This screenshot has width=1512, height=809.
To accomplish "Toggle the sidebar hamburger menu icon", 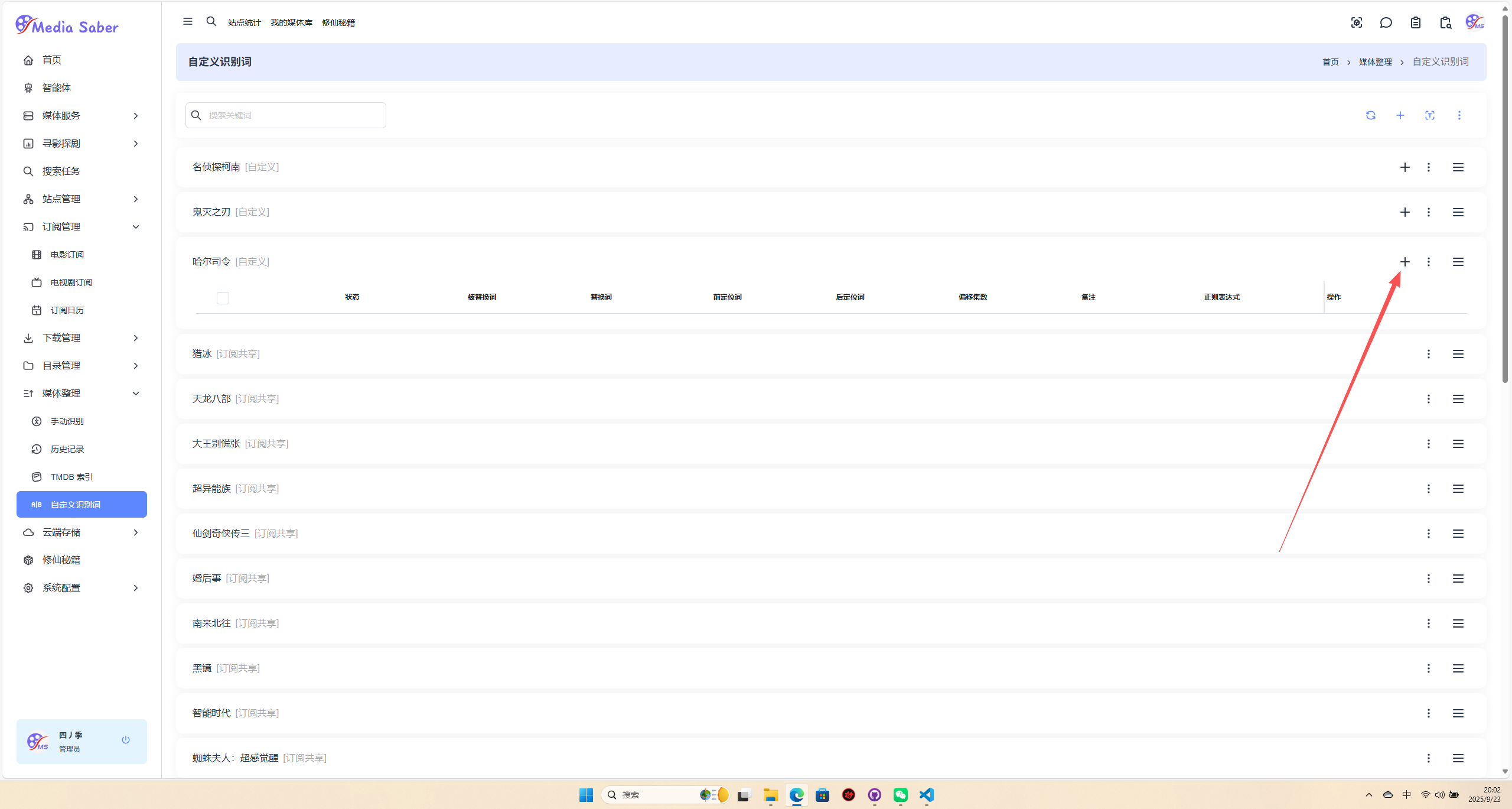I will click(x=188, y=22).
